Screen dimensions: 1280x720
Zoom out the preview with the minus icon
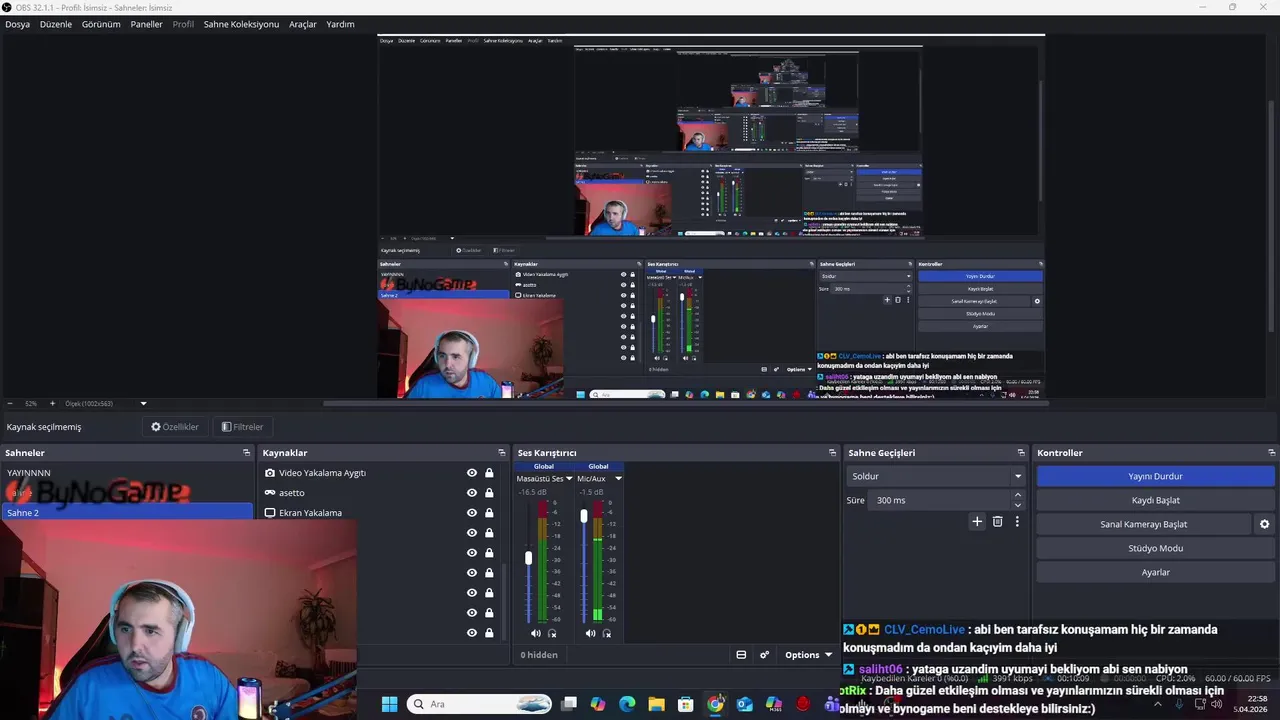coord(11,403)
